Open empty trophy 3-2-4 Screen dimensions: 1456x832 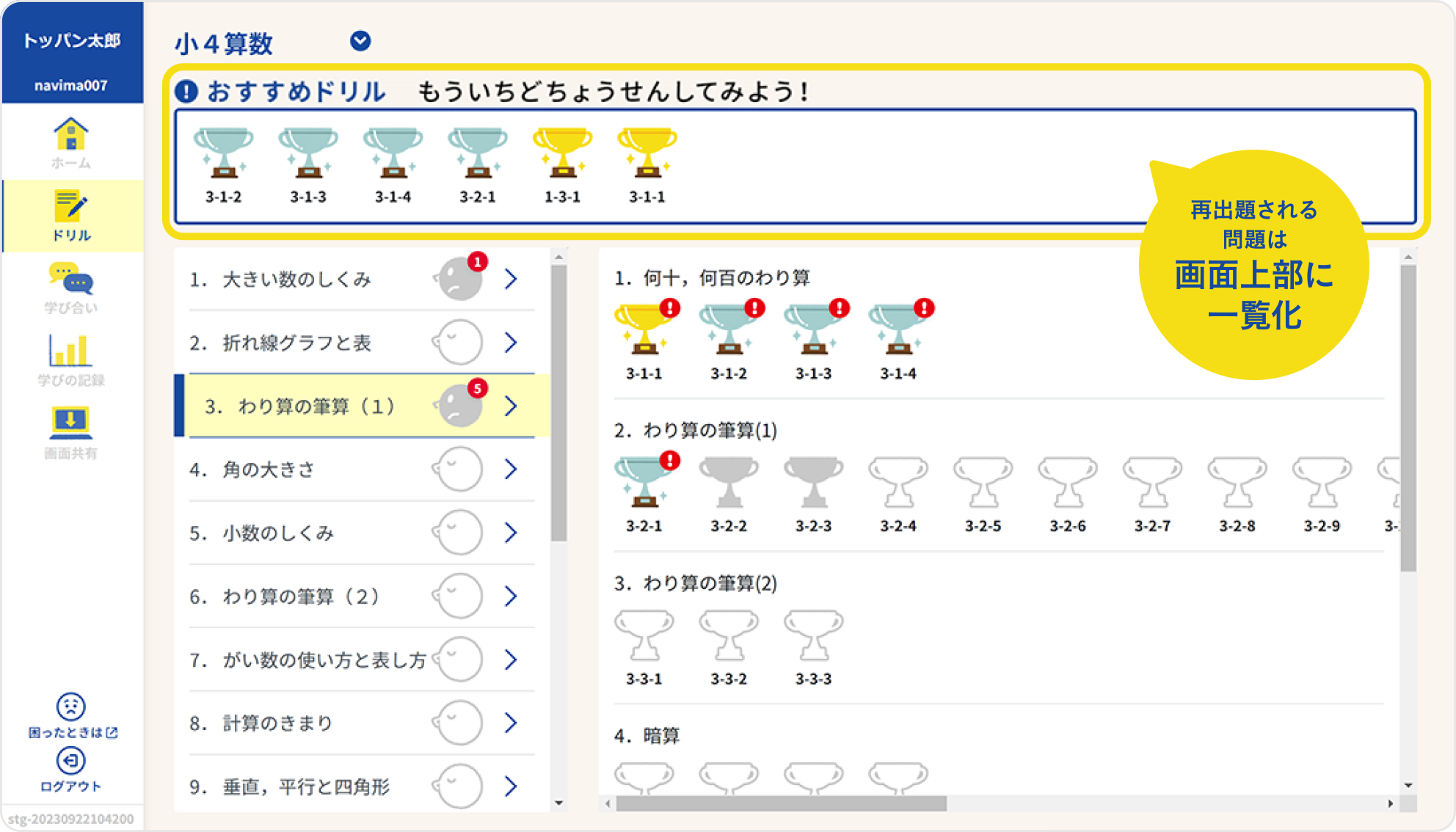tap(898, 483)
